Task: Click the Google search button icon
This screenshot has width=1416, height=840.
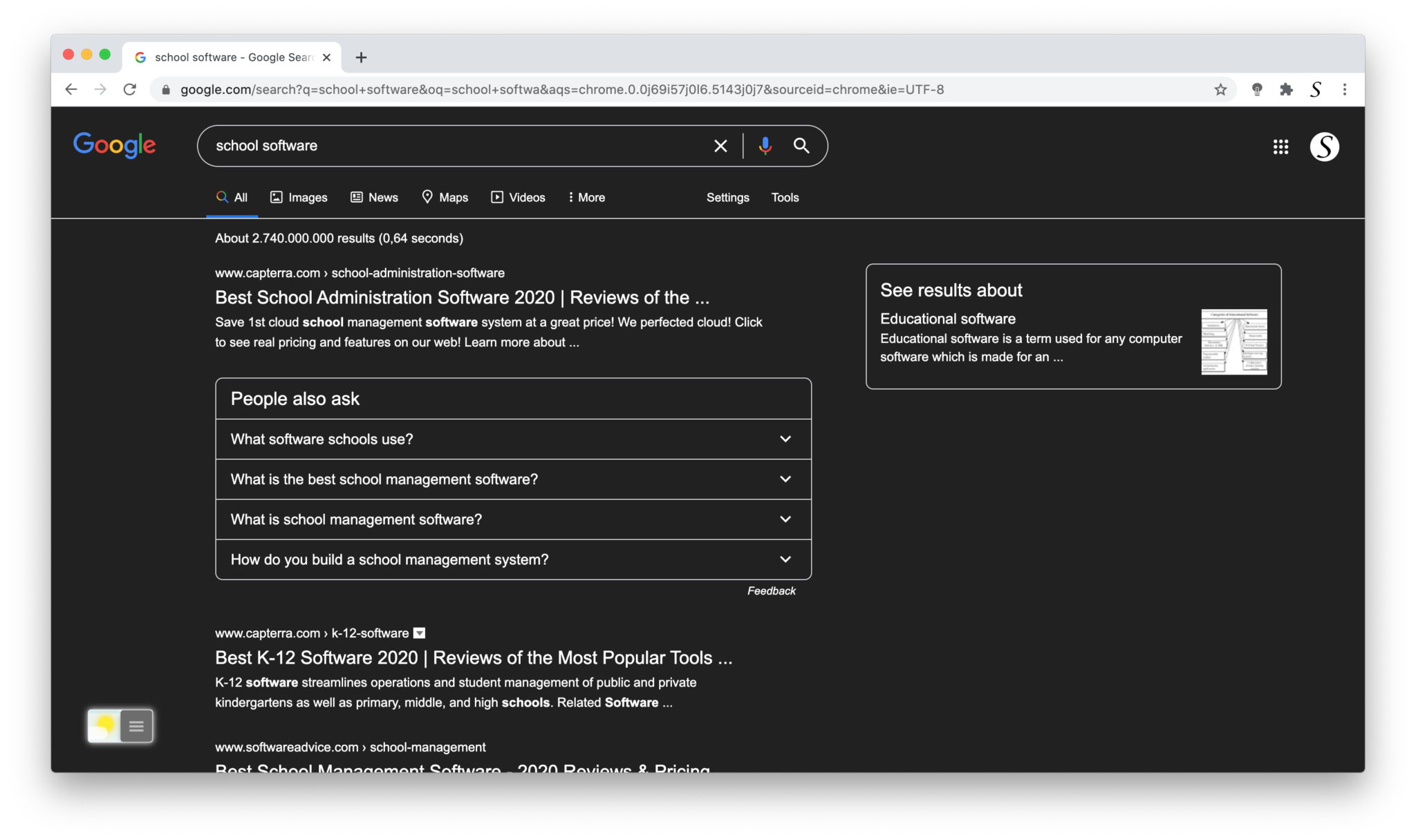Action: 800,145
